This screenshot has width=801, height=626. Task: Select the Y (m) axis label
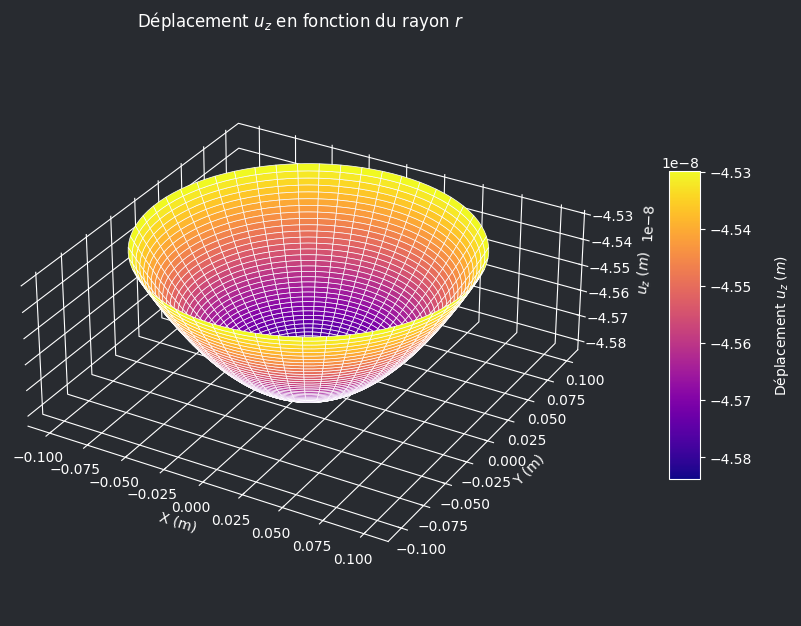coord(529,469)
